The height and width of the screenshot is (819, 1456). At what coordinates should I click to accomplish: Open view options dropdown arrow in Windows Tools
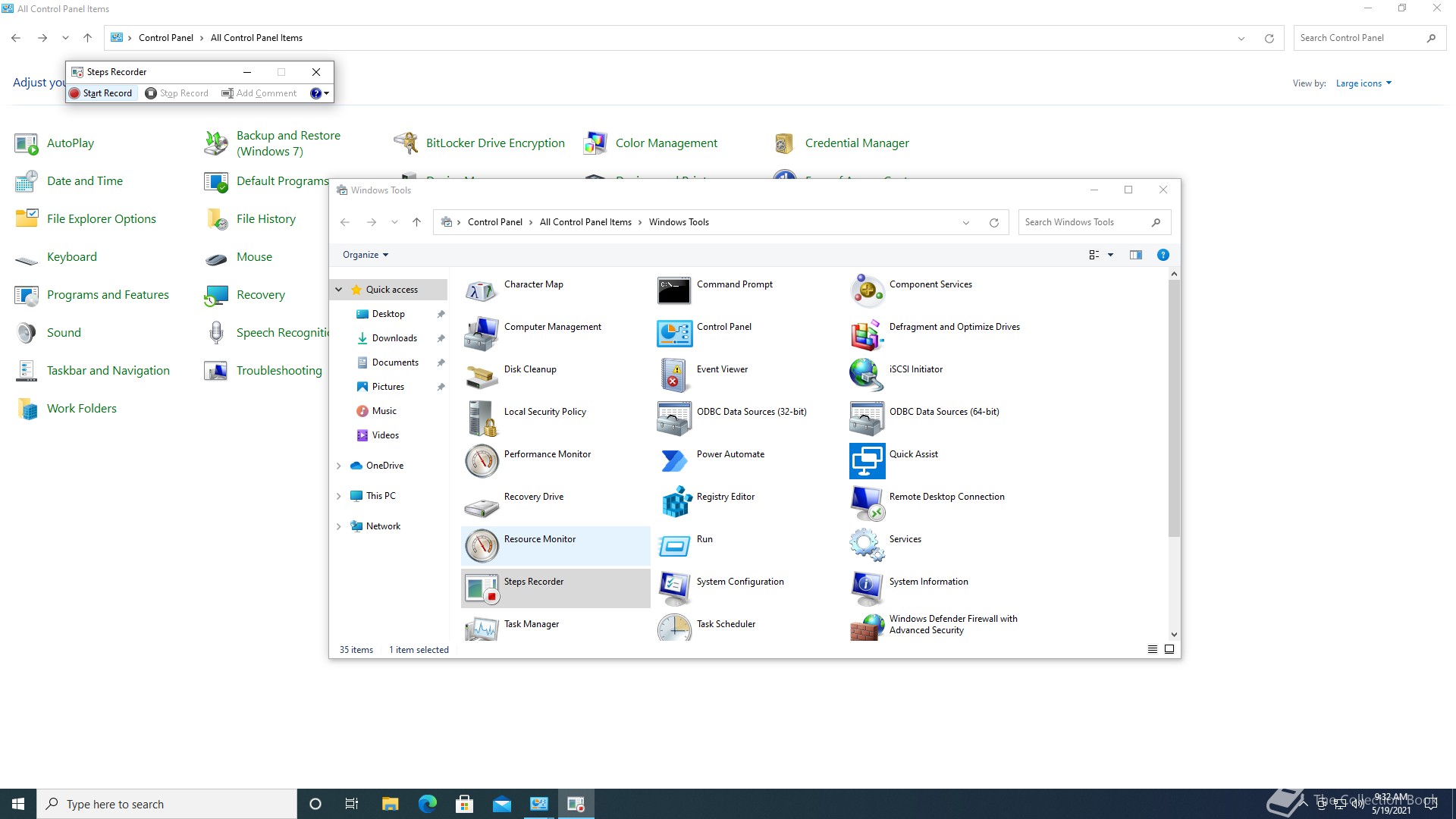tap(1110, 255)
